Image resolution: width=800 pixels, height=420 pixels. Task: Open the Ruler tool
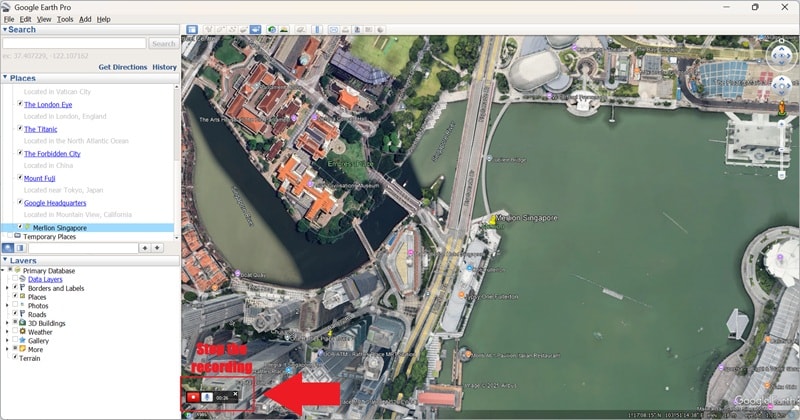point(317,30)
